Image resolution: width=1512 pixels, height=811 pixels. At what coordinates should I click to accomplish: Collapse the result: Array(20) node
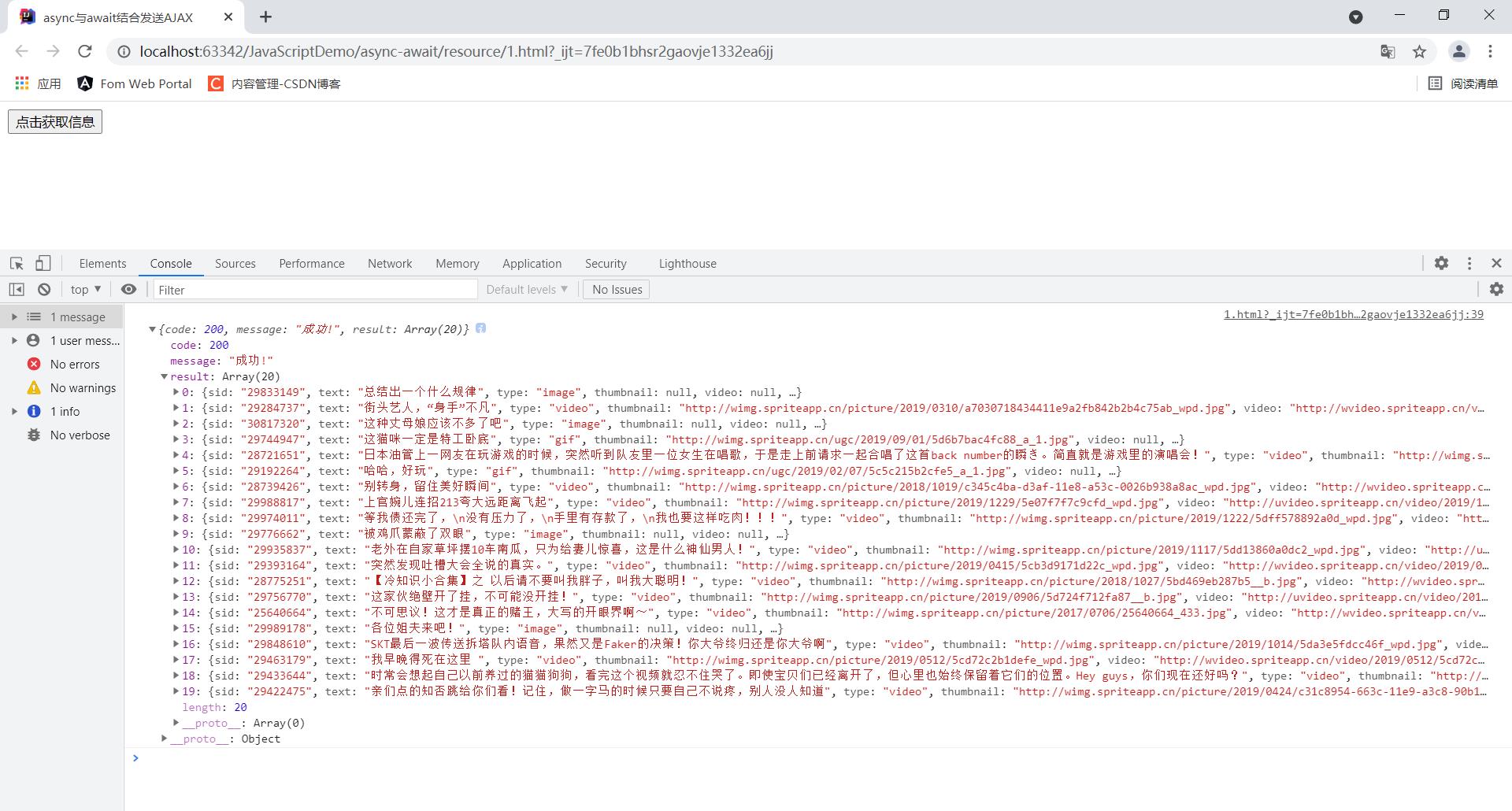click(165, 376)
